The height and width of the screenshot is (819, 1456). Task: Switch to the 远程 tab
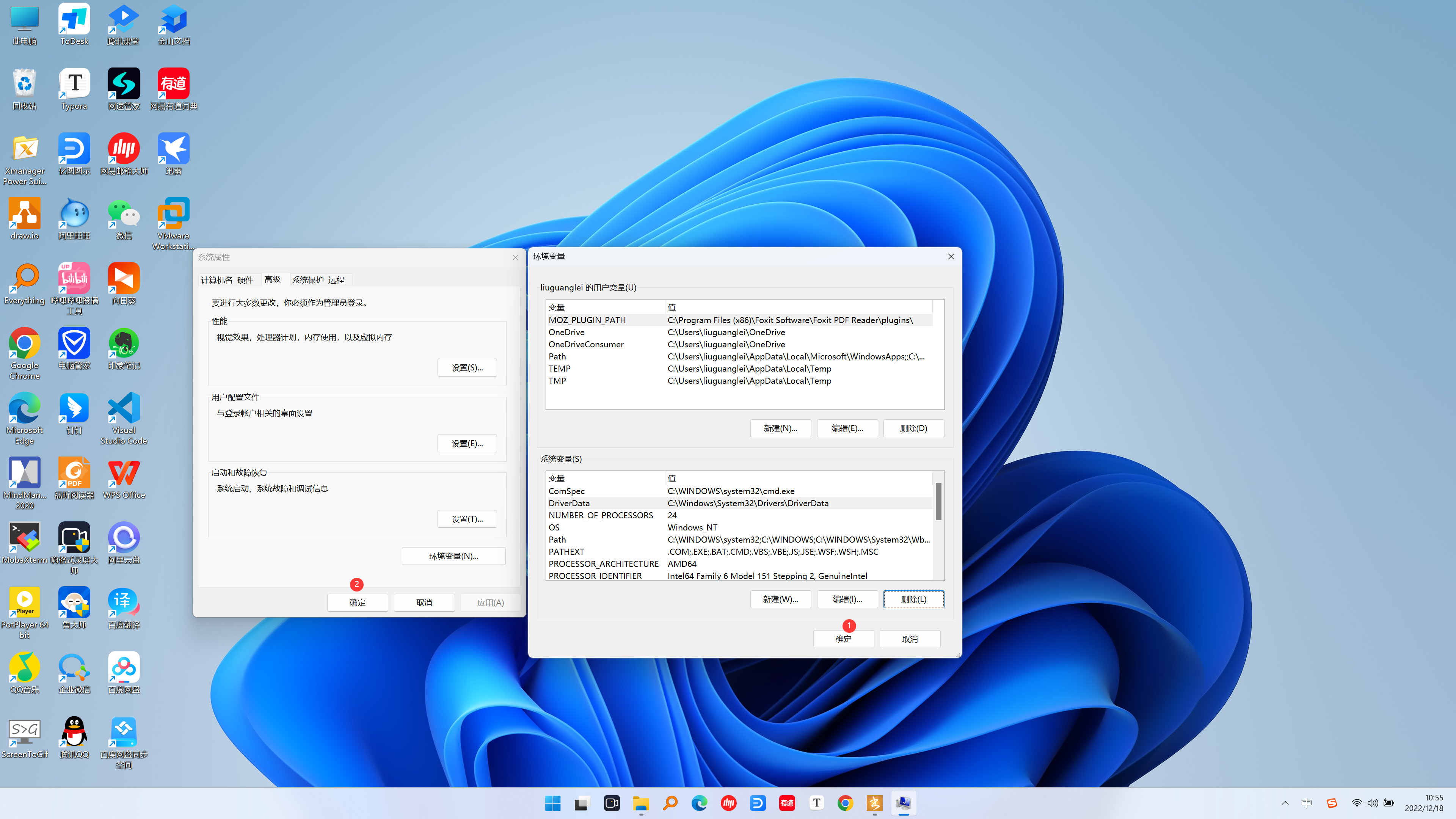pyautogui.click(x=336, y=280)
